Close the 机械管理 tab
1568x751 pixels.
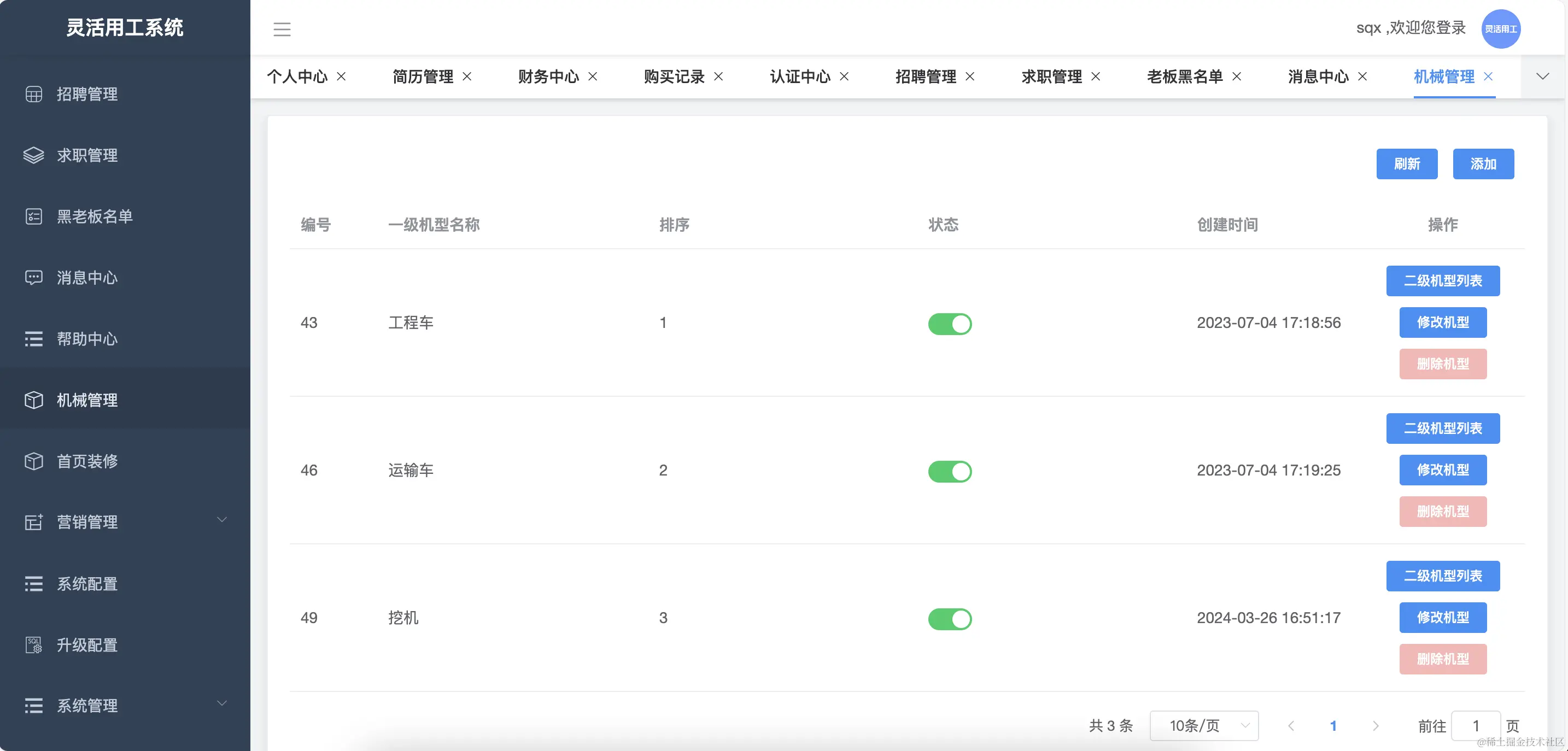(1488, 76)
